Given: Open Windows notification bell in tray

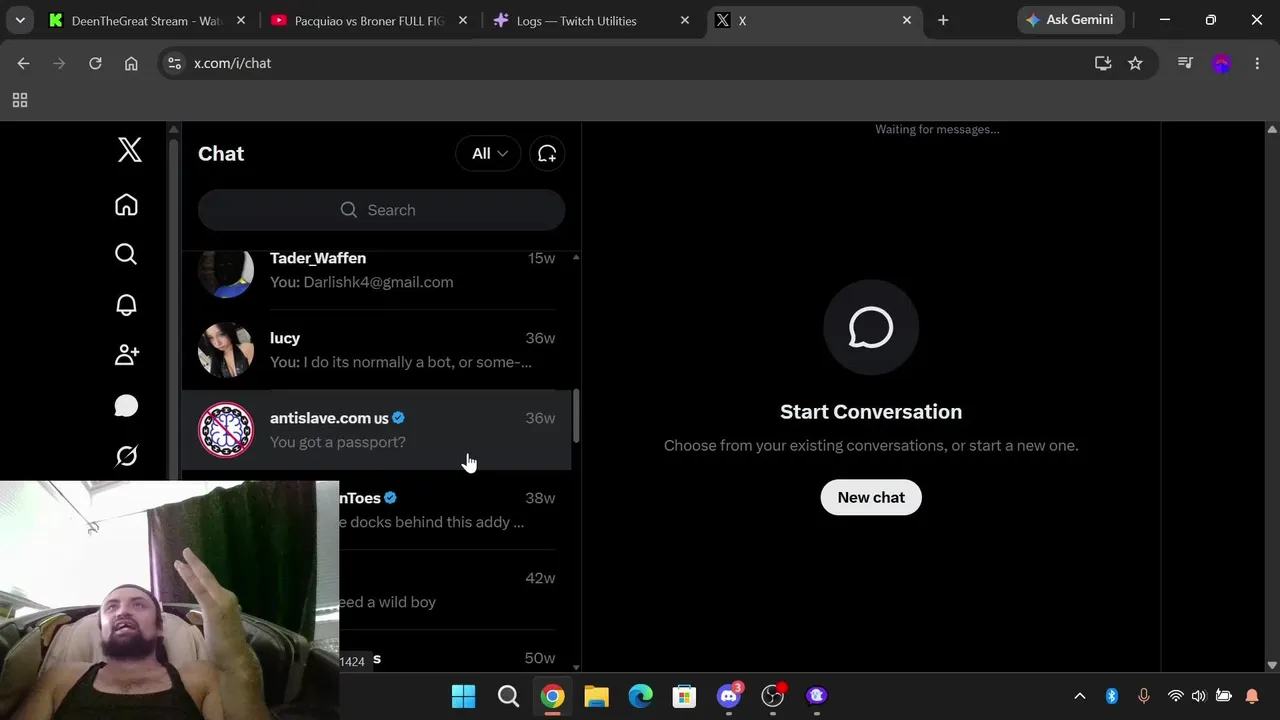Looking at the screenshot, I should click(1253, 696).
